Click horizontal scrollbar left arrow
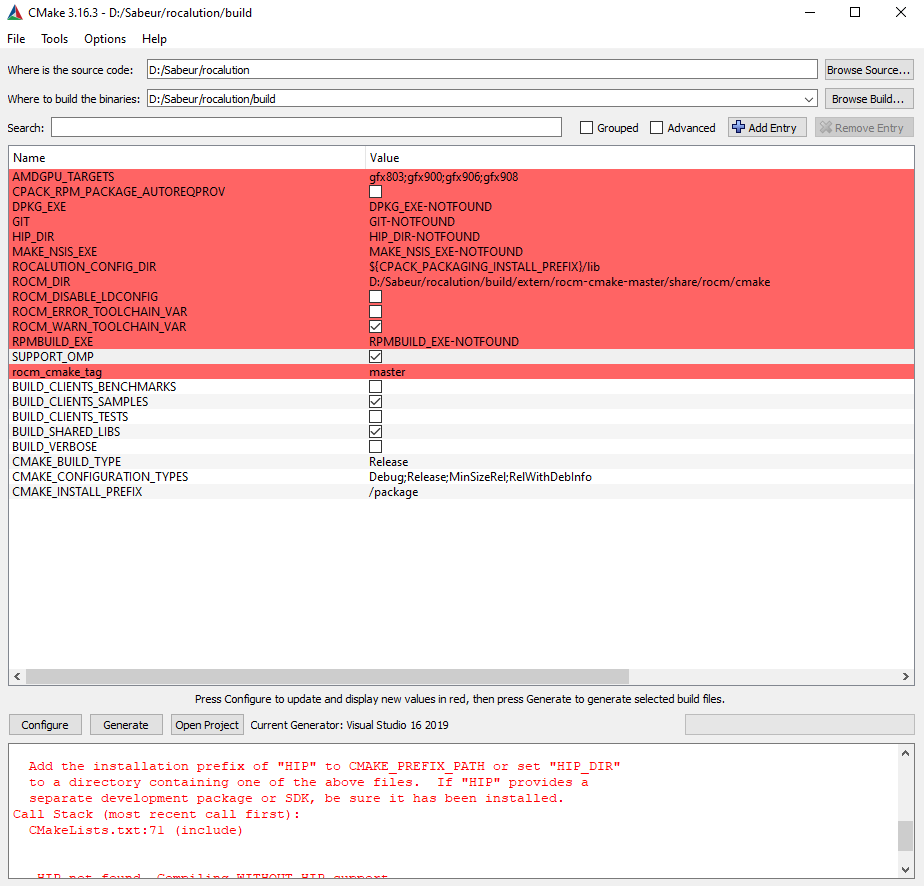 pos(17,676)
